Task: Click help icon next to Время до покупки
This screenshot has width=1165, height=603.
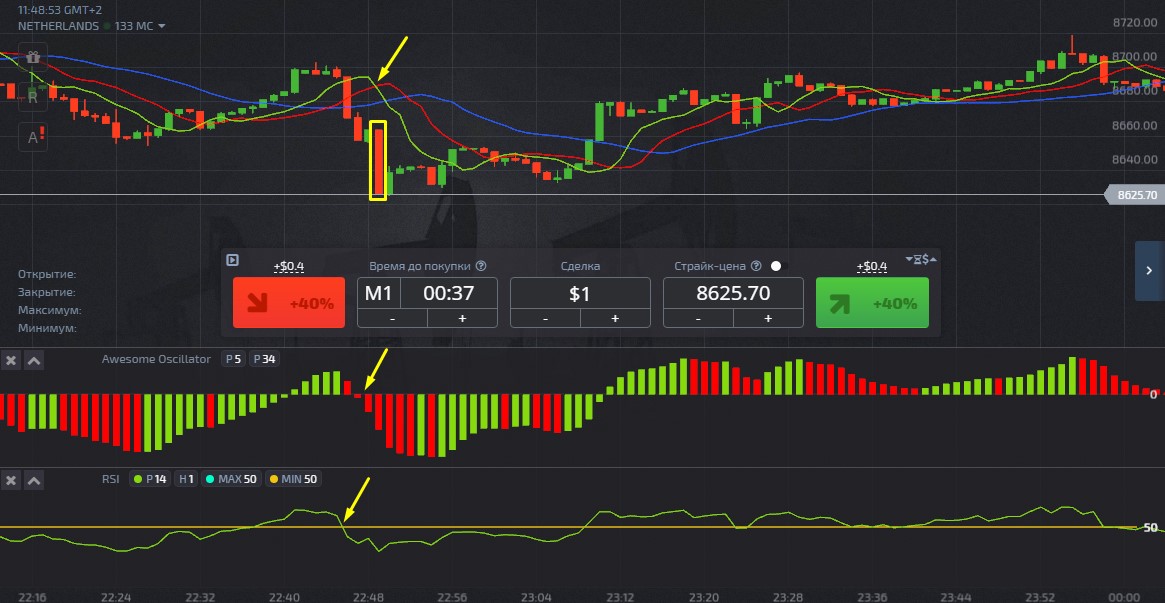Action: [x=481, y=266]
